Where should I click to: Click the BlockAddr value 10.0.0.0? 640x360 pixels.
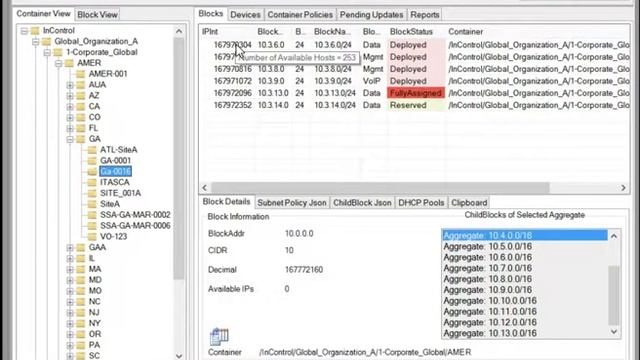(299, 234)
